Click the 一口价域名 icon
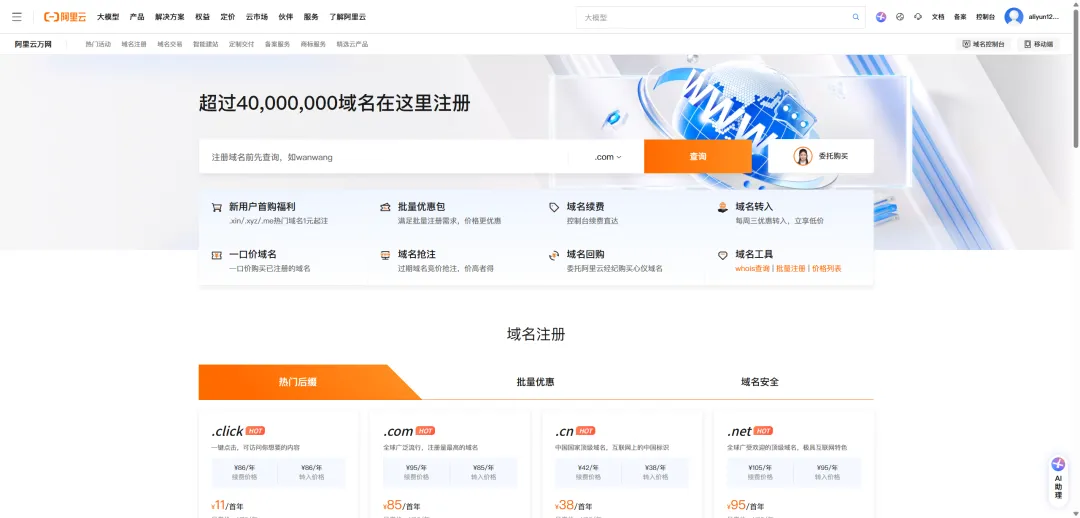This screenshot has height=518, width=1080. pyautogui.click(x=216, y=255)
